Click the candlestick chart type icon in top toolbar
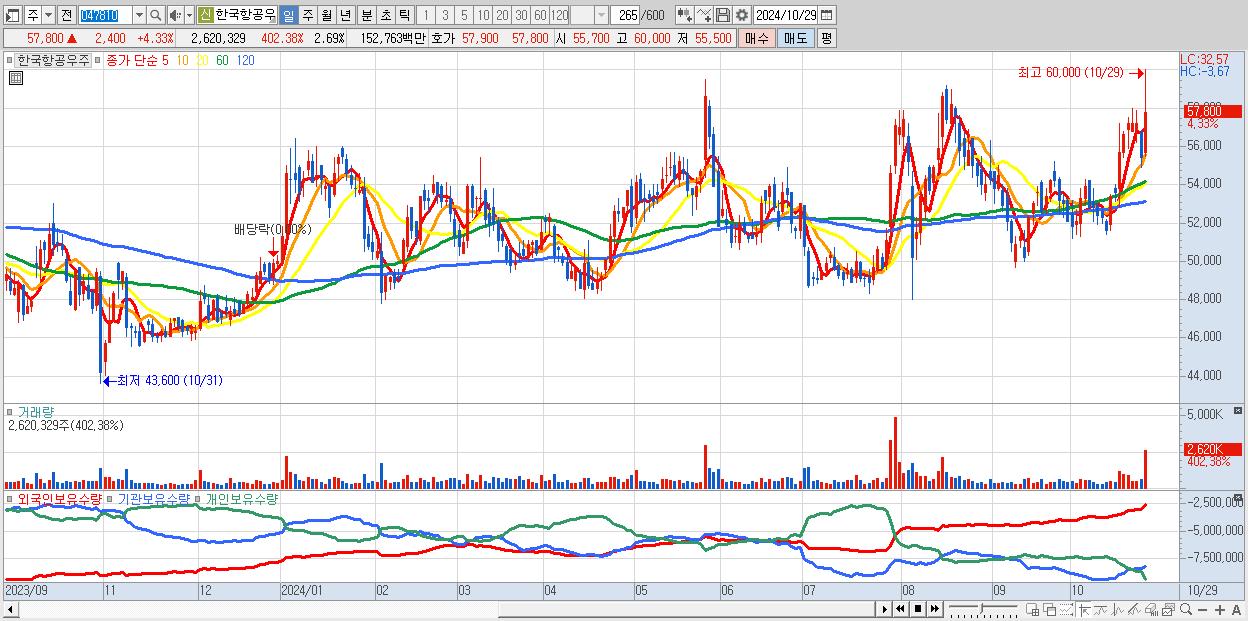 684,15
